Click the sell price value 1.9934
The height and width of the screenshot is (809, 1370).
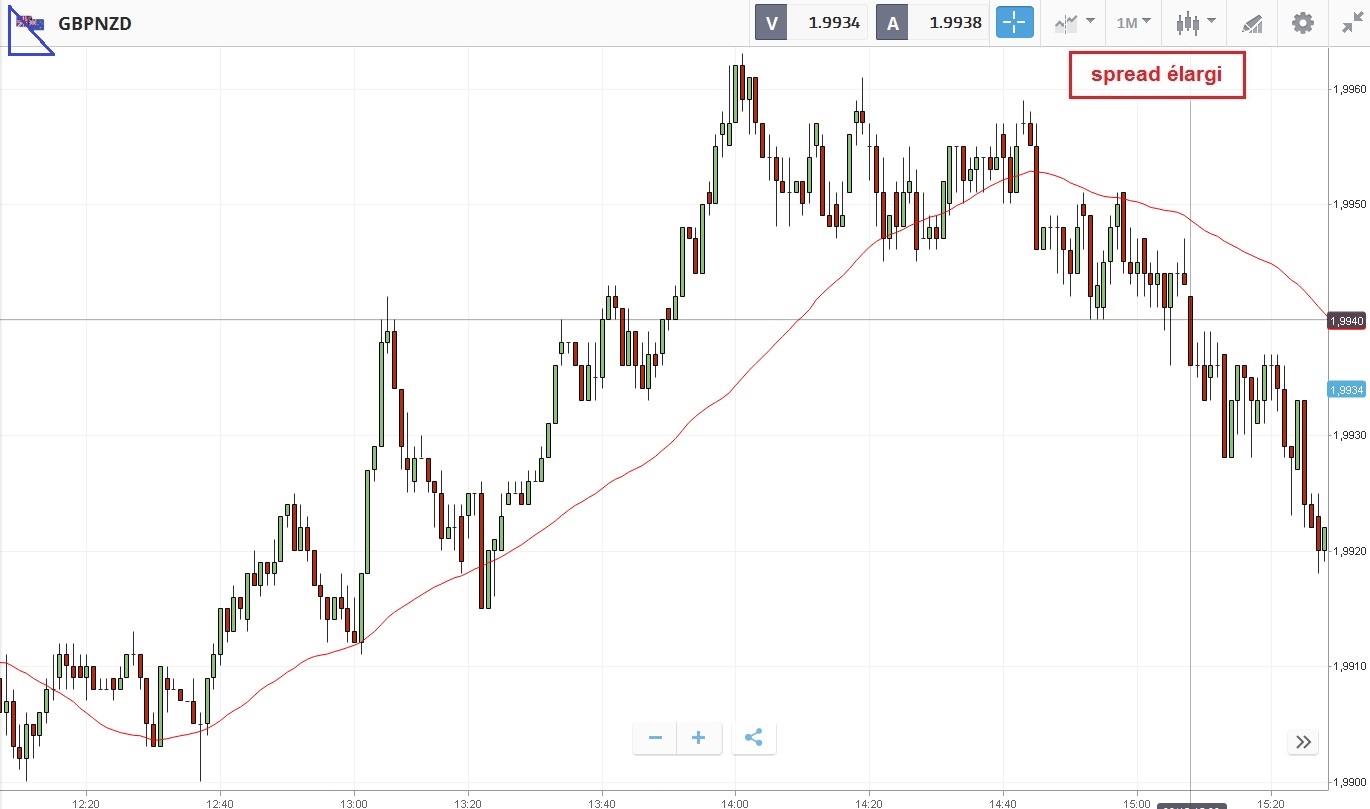click(x=832, y=22)
